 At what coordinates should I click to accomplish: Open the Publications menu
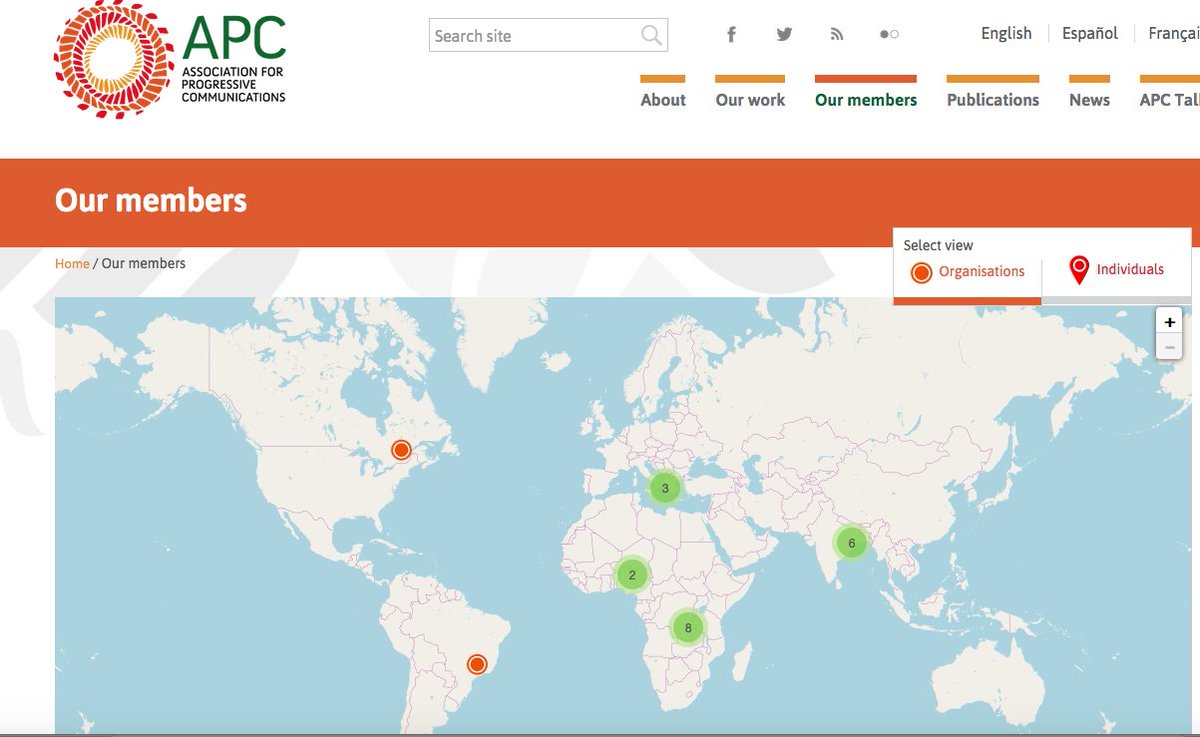pyautogui.click(x=993, y=100)
